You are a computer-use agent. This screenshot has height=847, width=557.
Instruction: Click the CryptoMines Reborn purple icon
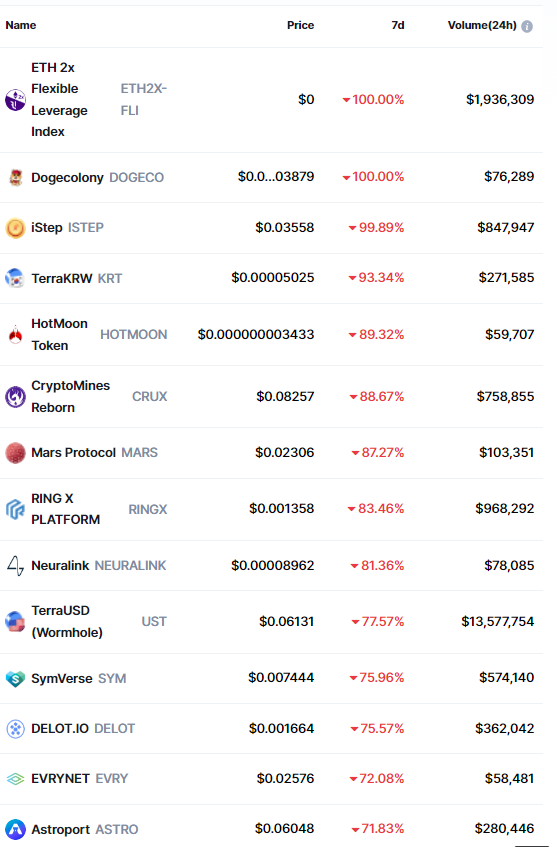(15, 397)
